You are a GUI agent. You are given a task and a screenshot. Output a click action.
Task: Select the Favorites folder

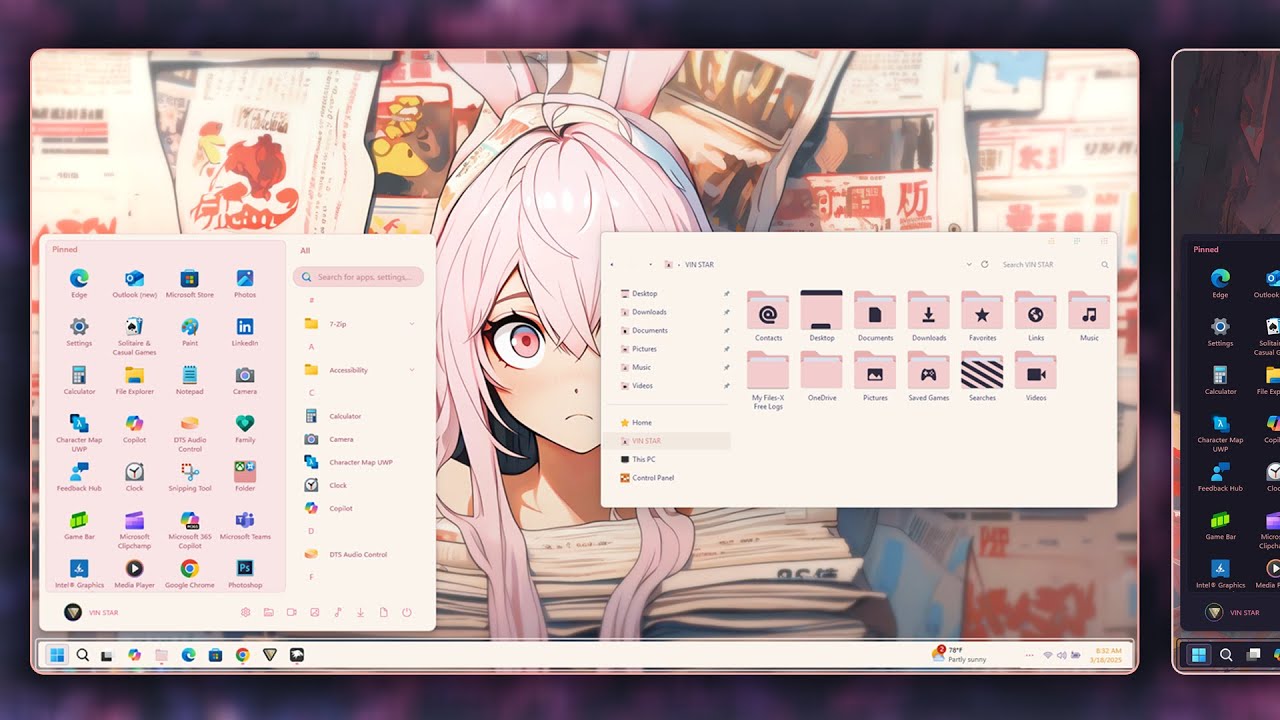coord(982,316)
